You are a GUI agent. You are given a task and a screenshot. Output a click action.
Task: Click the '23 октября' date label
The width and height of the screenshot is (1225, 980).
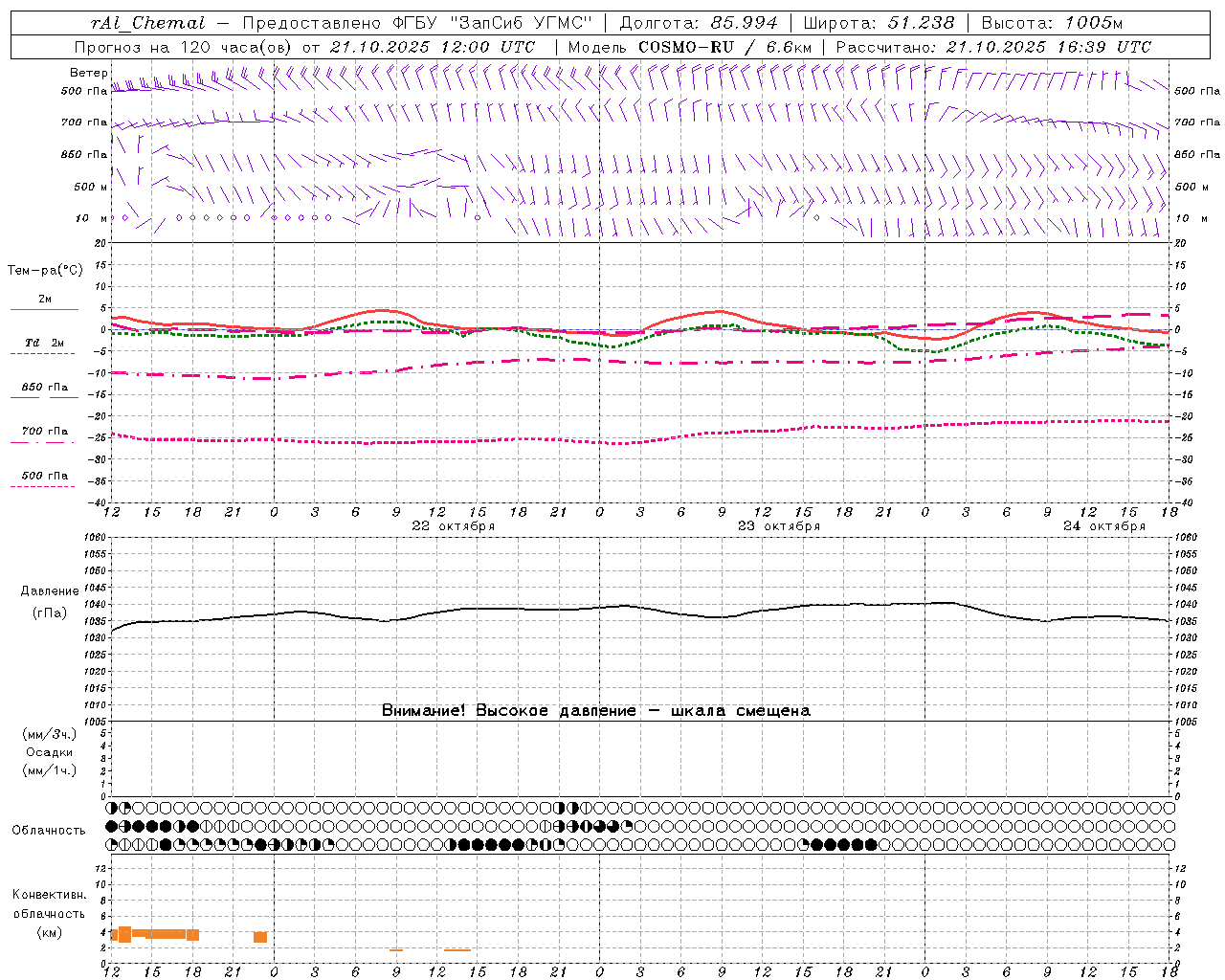779,526
